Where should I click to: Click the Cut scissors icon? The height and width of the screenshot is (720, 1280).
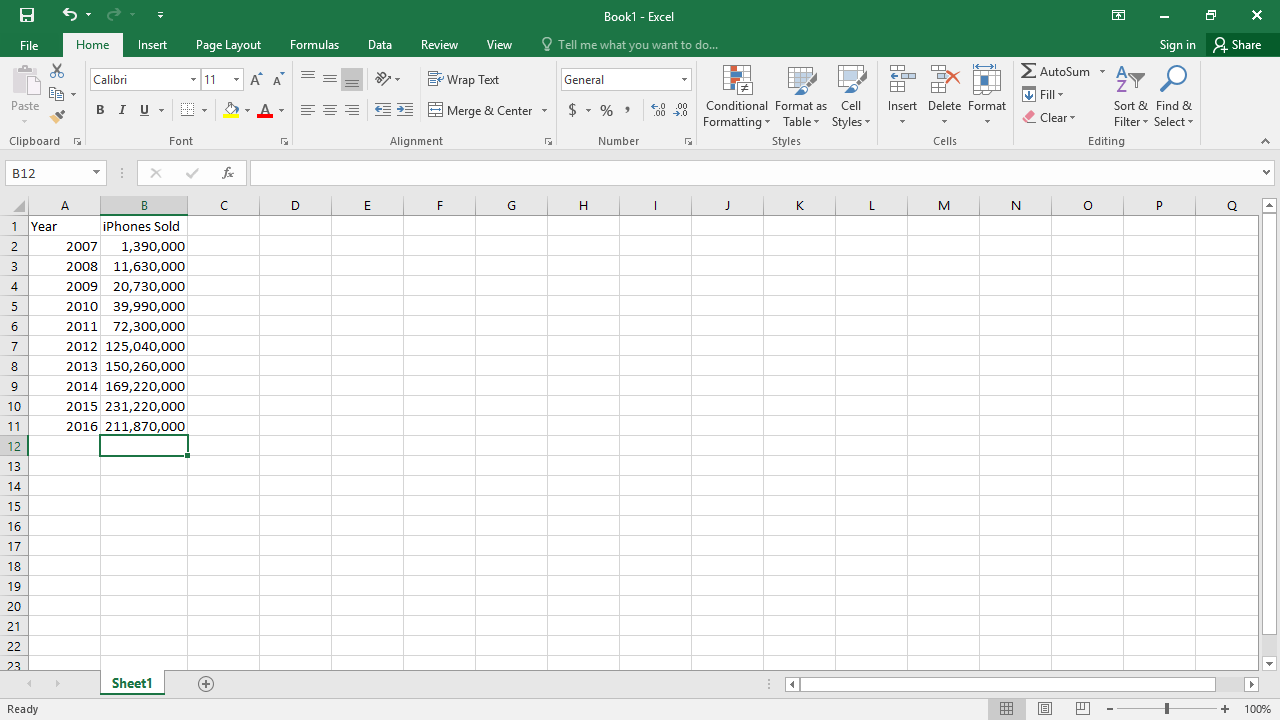pos(57,71)
